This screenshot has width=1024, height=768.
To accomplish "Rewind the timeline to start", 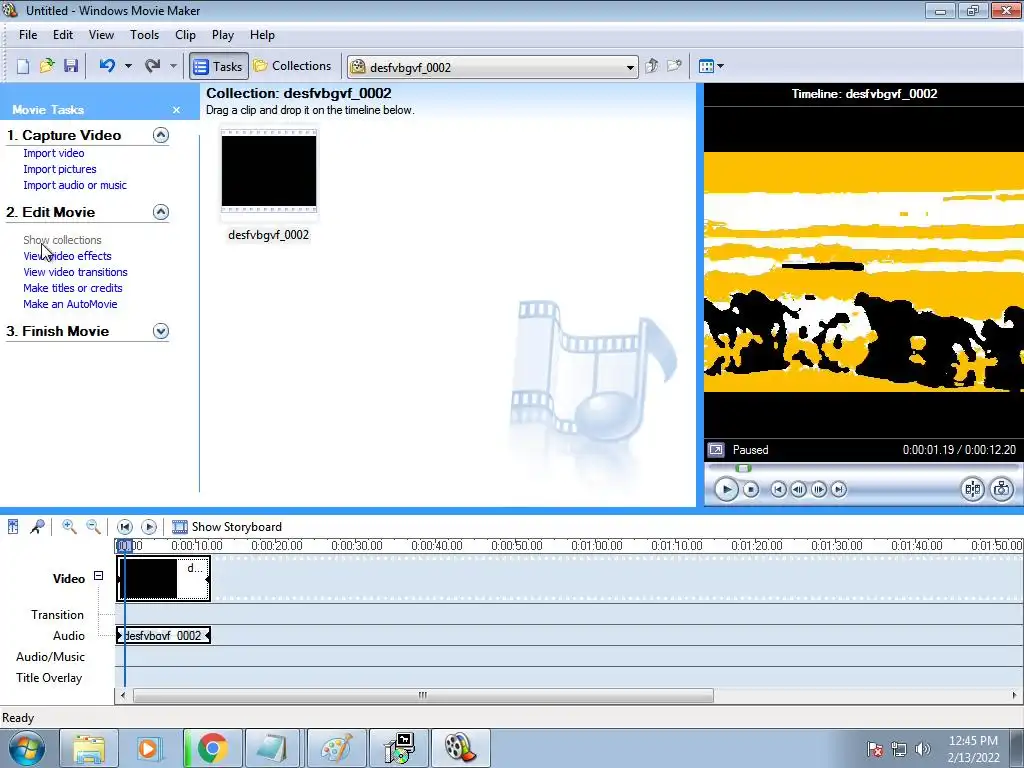I will [x=125, y=526].
